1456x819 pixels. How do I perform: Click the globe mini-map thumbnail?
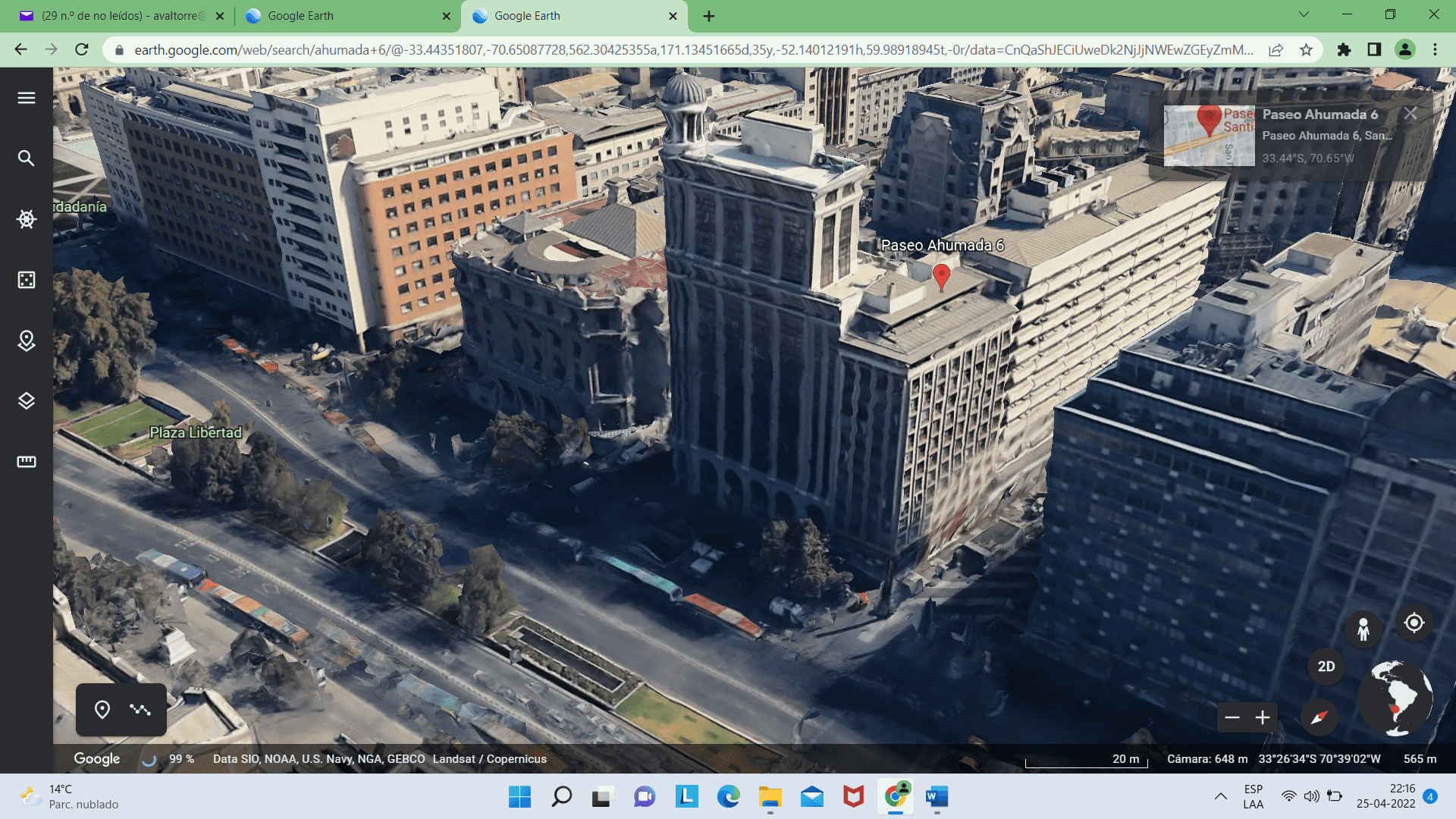pyautogui.click(x=1395, y=698)
